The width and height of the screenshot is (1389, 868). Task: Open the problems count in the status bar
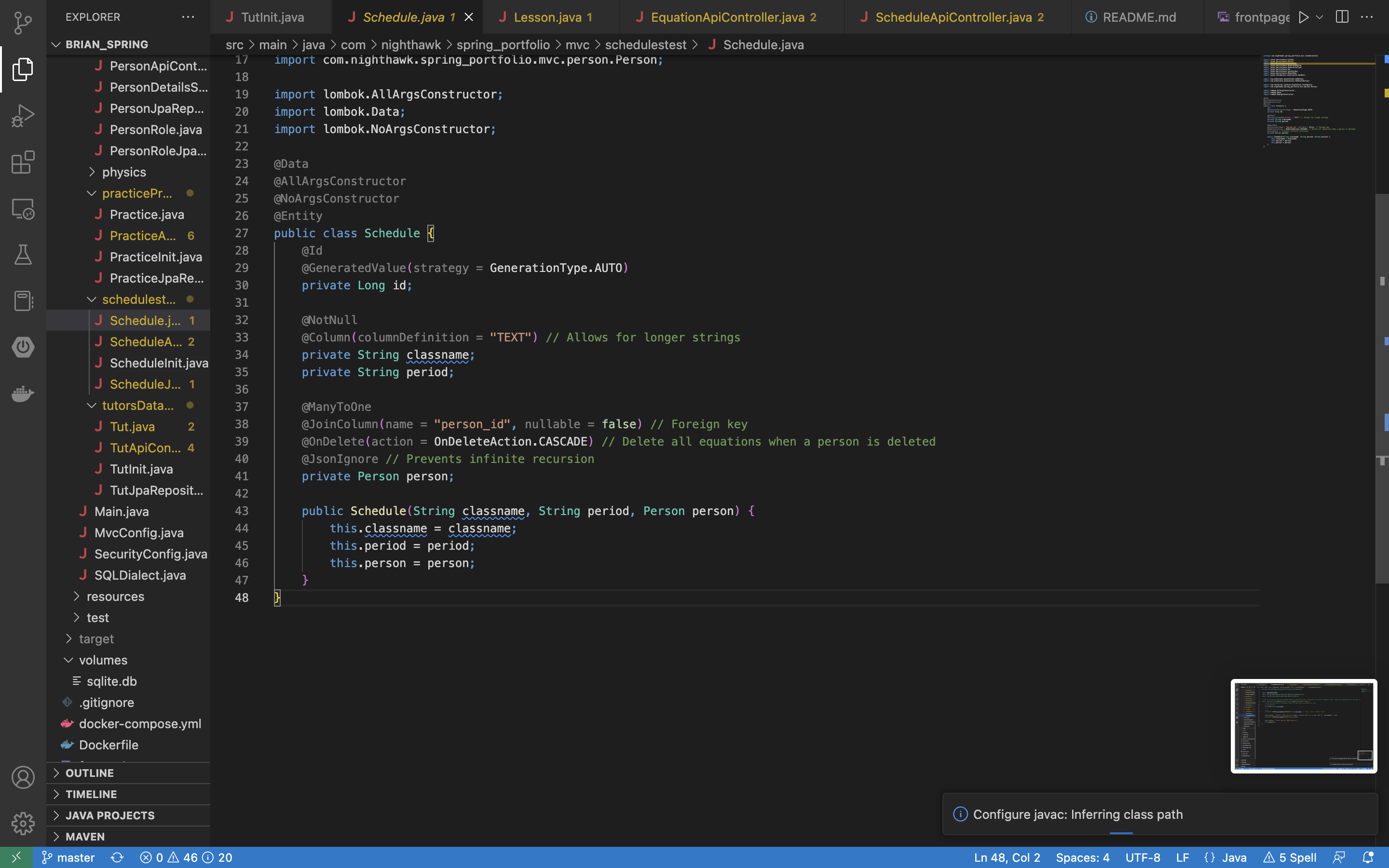(186, 857)
